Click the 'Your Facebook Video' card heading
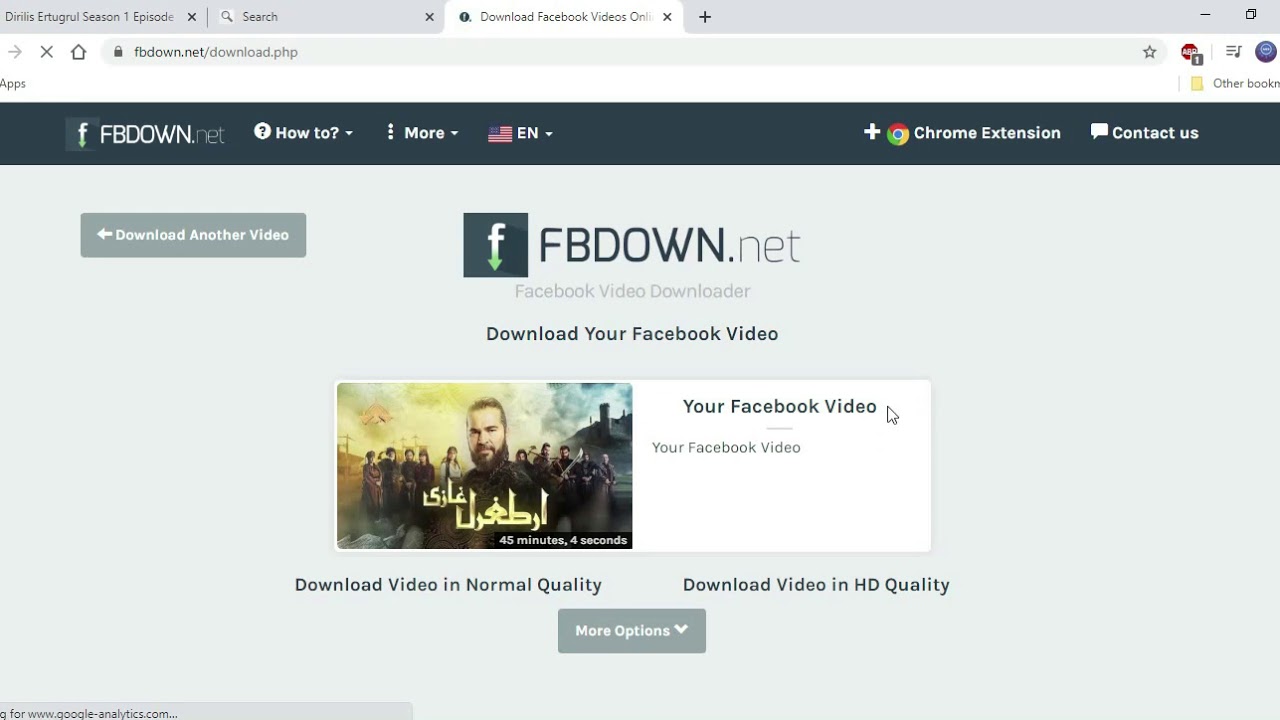1280x720 pixels. tap(780, 407)
